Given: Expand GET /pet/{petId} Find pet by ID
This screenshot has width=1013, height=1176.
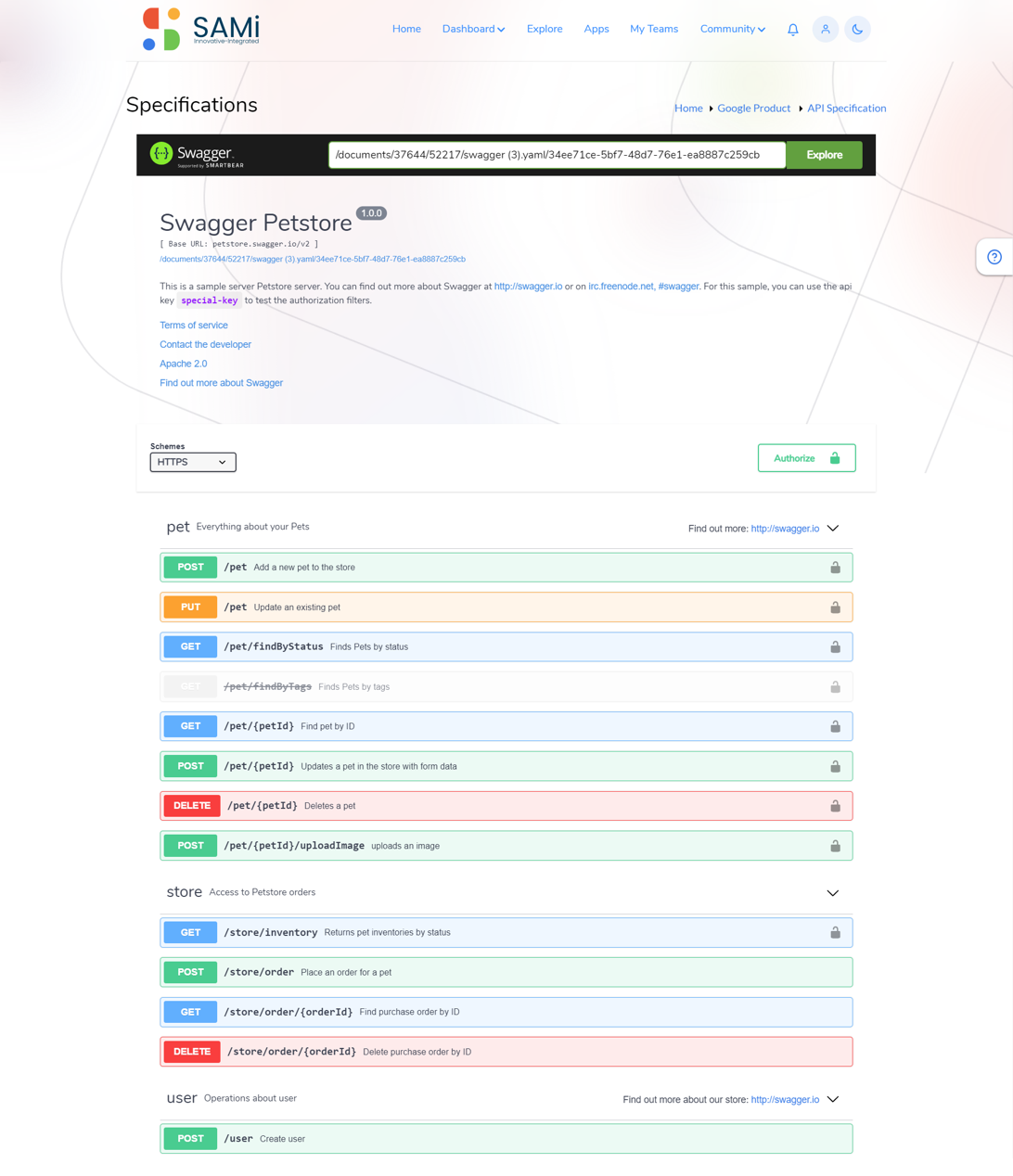Looking at the screenshot, I should [x=506, y=726].
